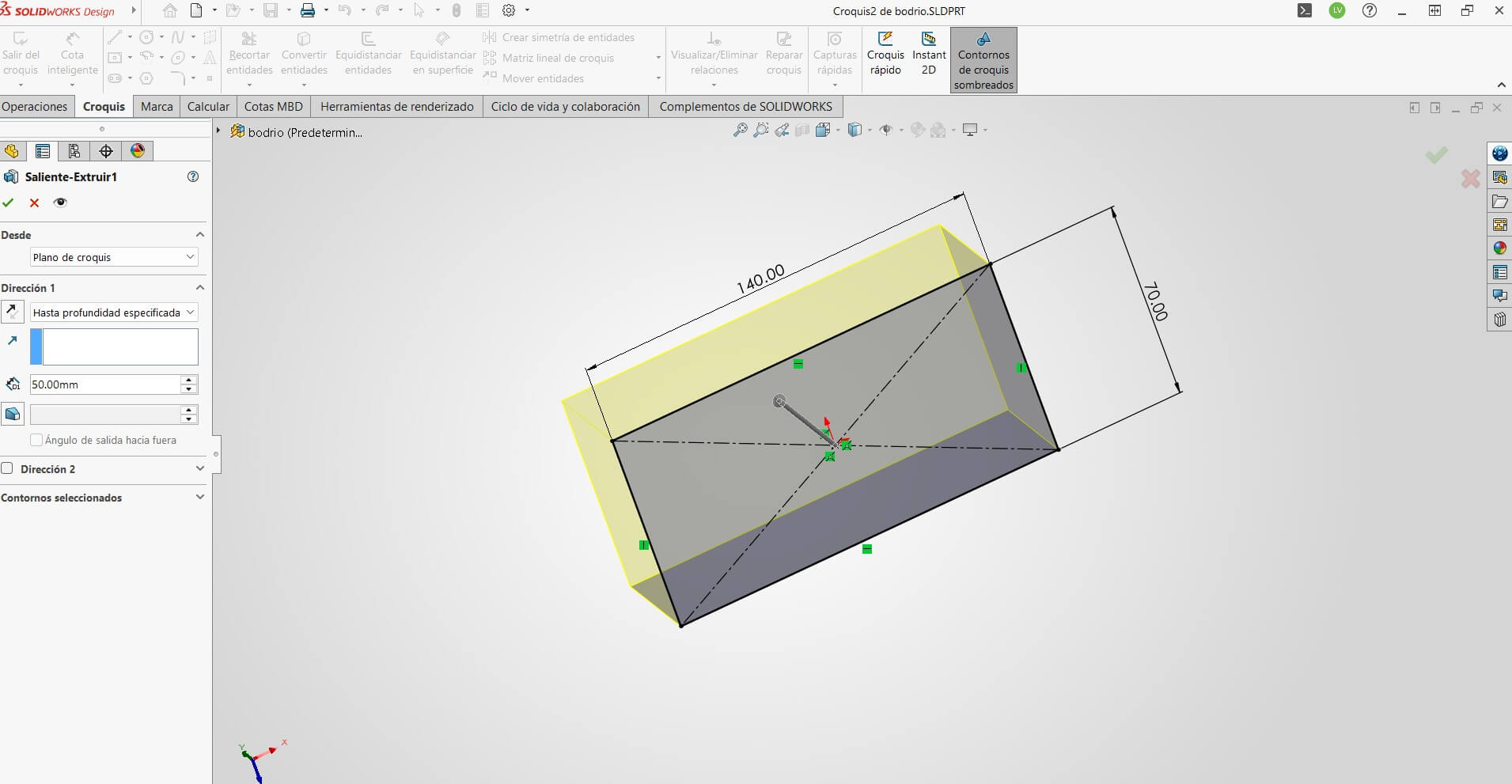Cancel the extrusion with red X
This screenshot has height=784, width=1512.
[34, 203]
